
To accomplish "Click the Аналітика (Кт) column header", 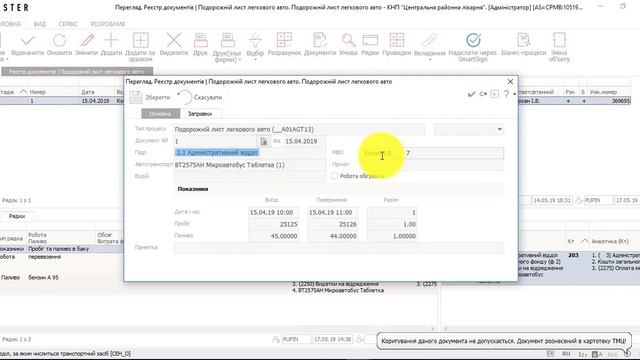I will coord(609,242).
